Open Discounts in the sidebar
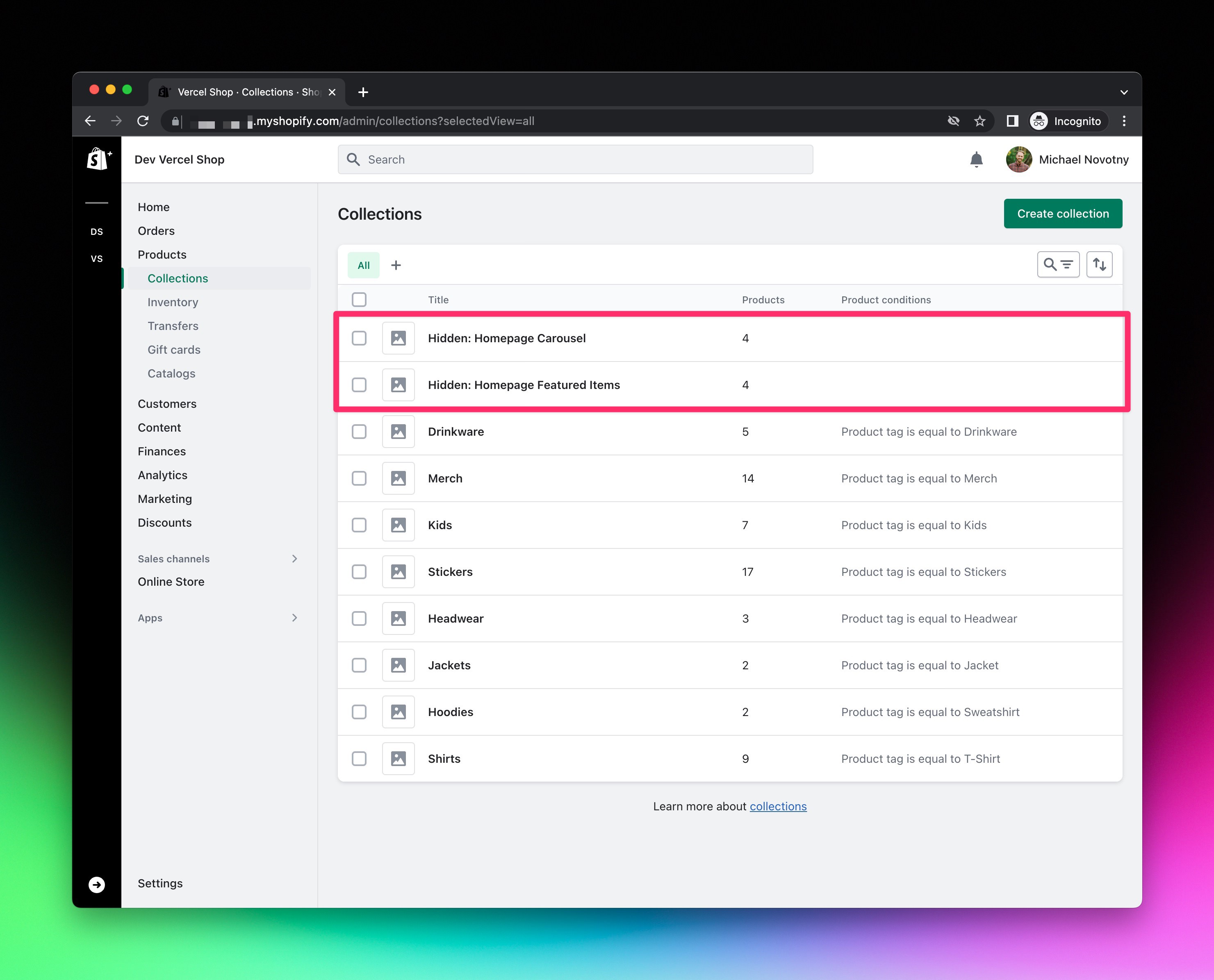Viewport: 1214px width, 980px height. pos(165,523)
